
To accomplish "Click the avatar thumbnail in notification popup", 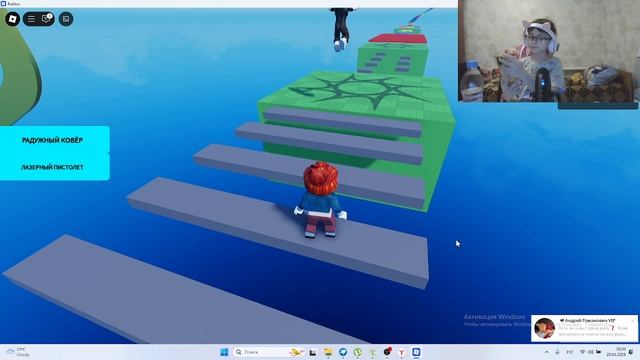I will coord(544,329).
